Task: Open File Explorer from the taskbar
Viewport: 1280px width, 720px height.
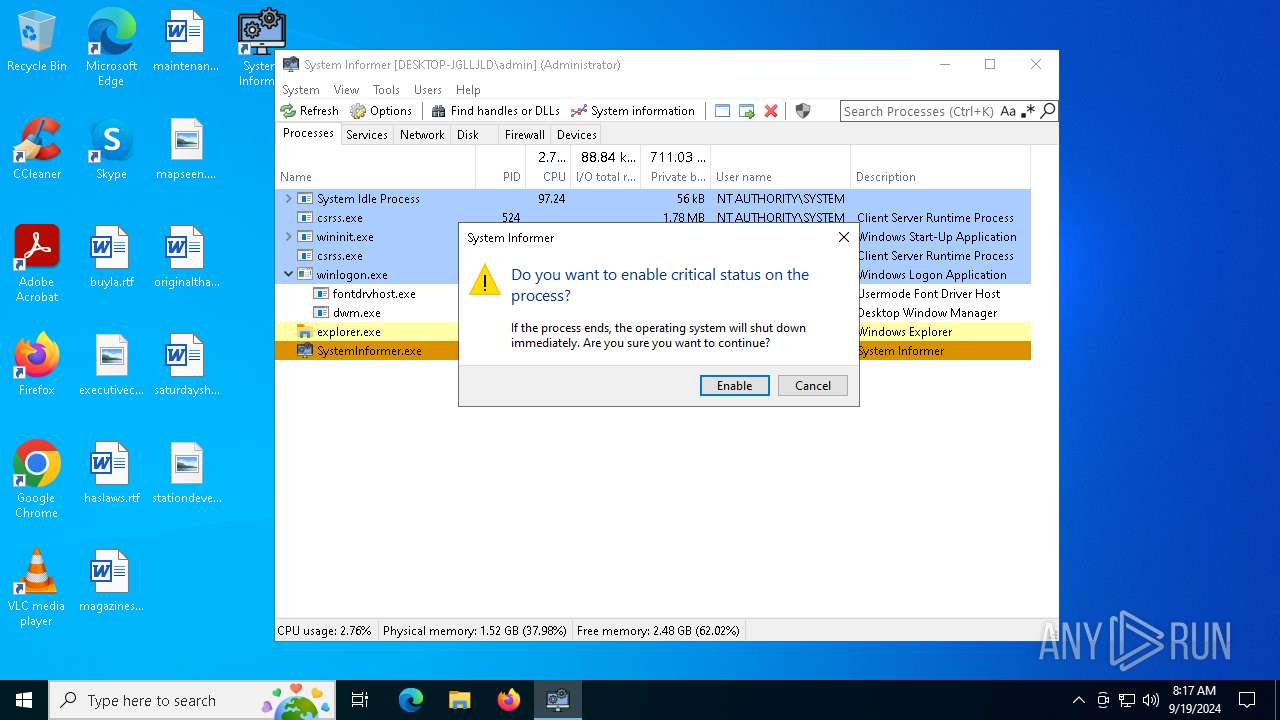Action: pyautogui.click(x=459, y=700)
